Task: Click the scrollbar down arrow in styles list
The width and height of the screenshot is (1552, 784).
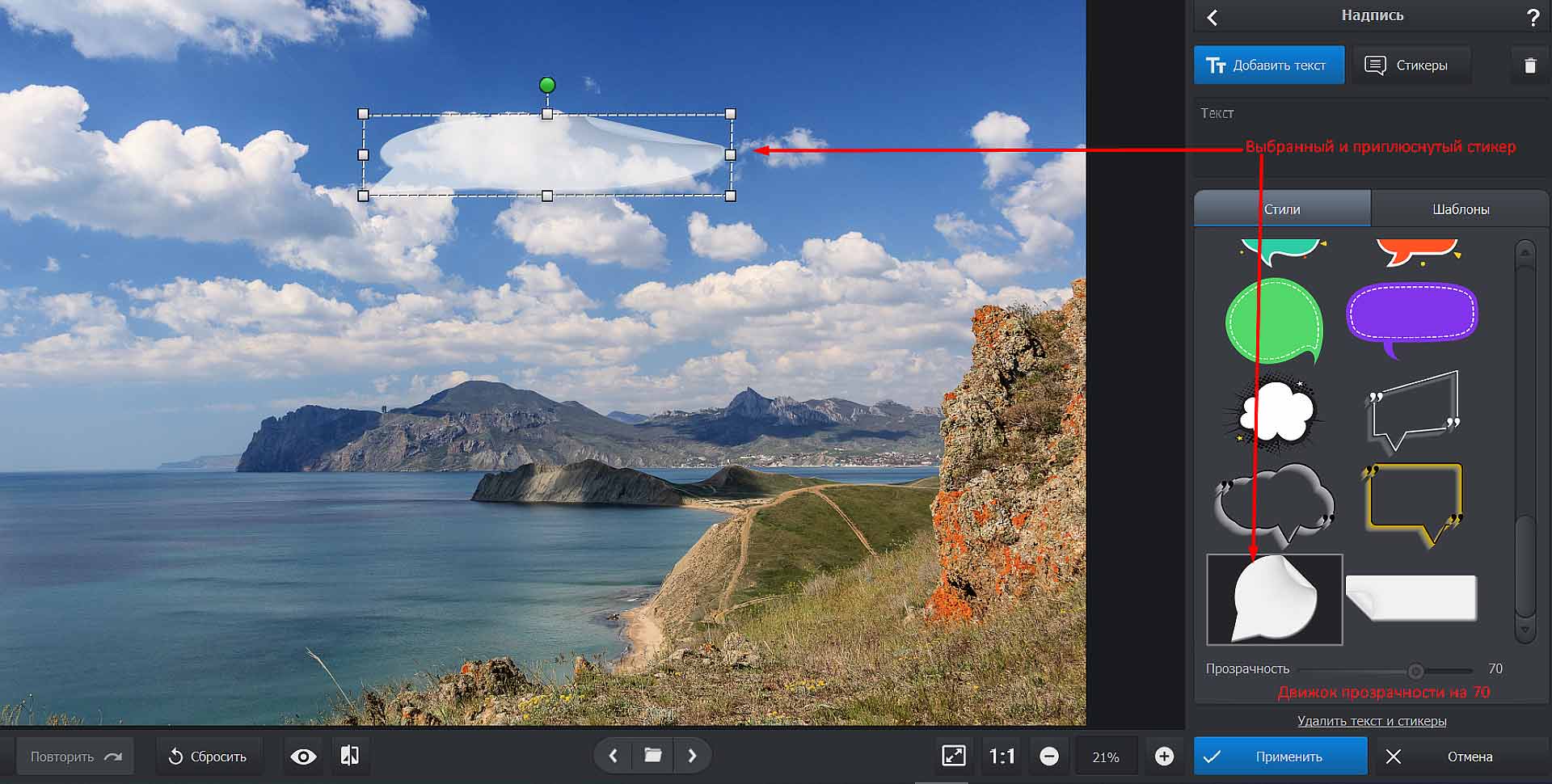Action: click(x=1525, y=630)
